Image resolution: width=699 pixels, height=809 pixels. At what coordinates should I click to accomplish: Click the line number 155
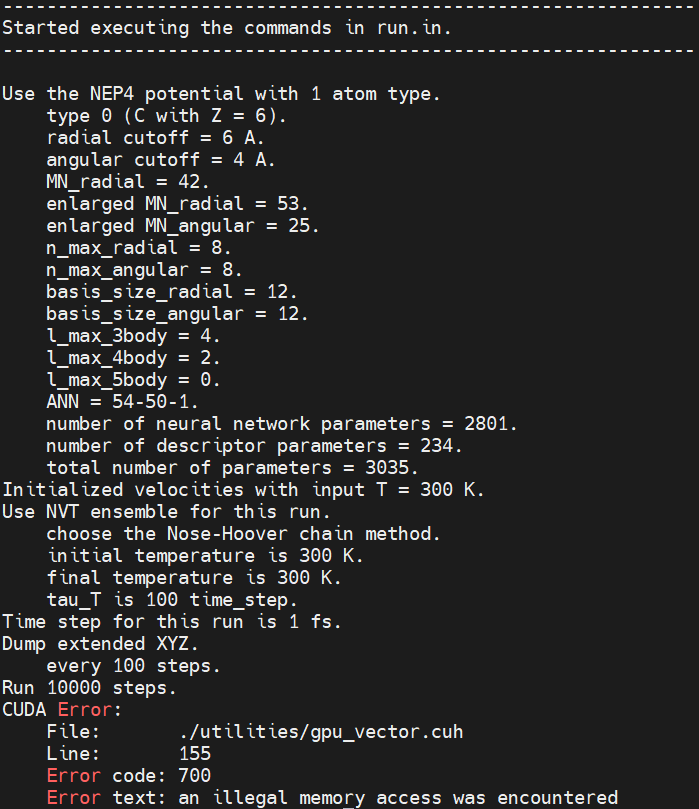pos(195,754)
